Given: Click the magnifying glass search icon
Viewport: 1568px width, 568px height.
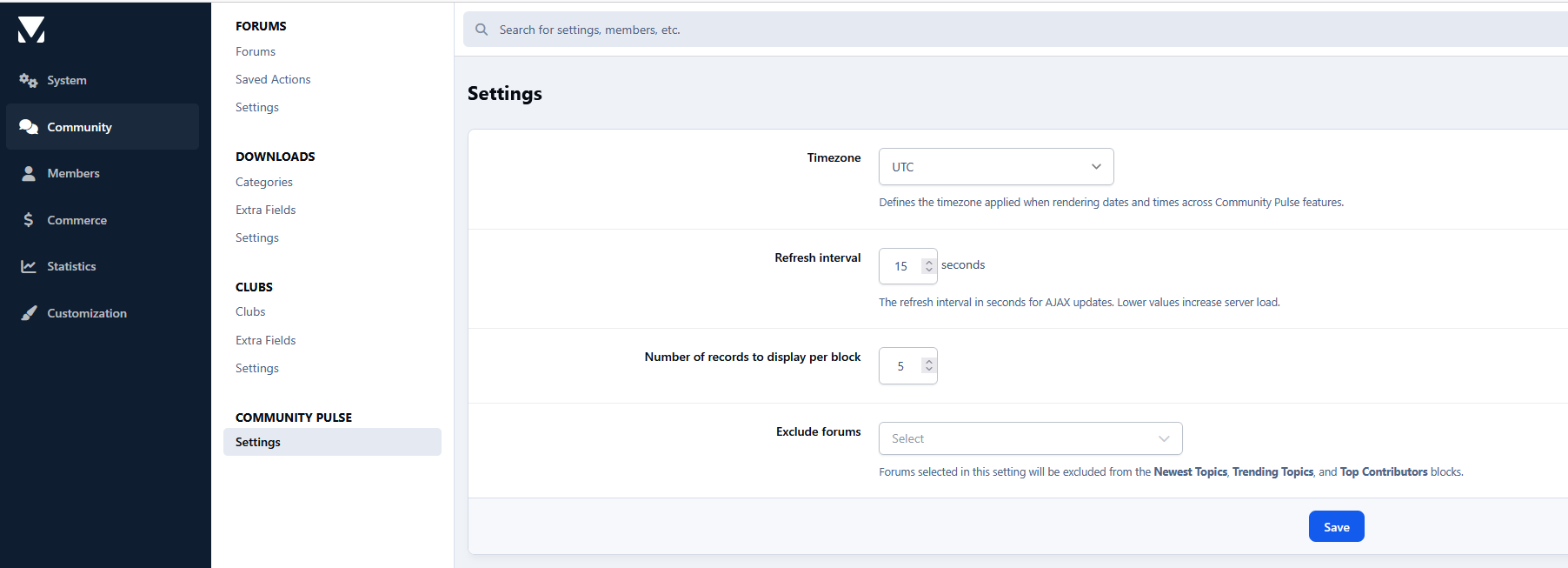Looking at the screenshot, I should point(482,30).
